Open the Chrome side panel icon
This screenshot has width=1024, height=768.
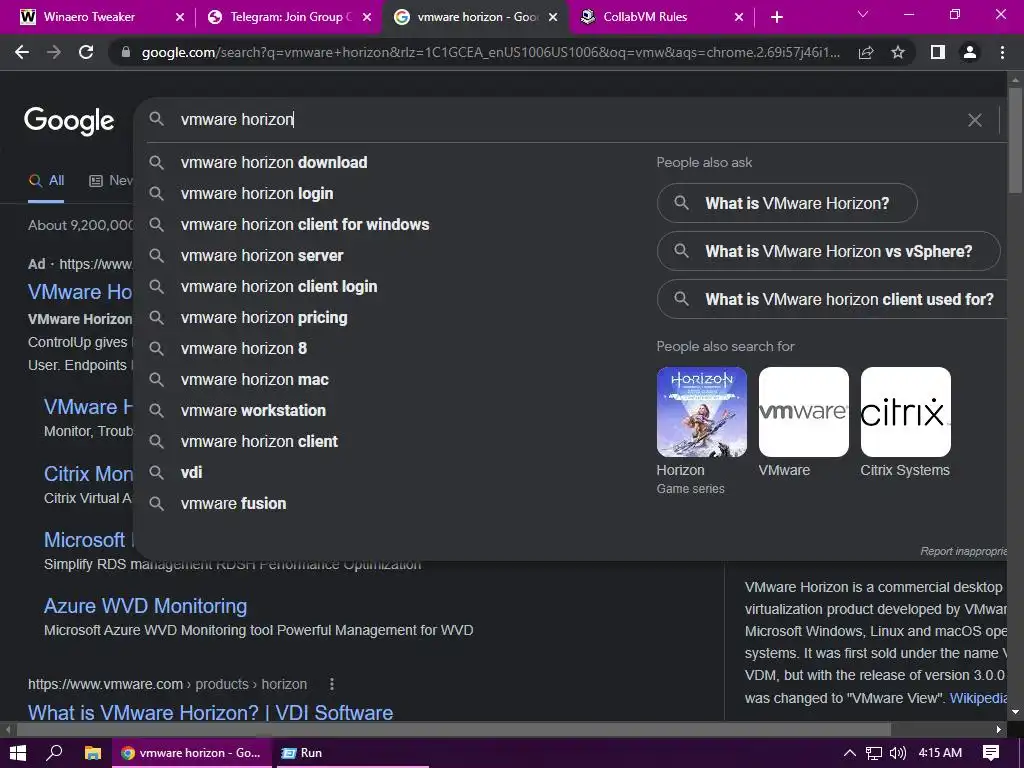[x=938, y=52]
